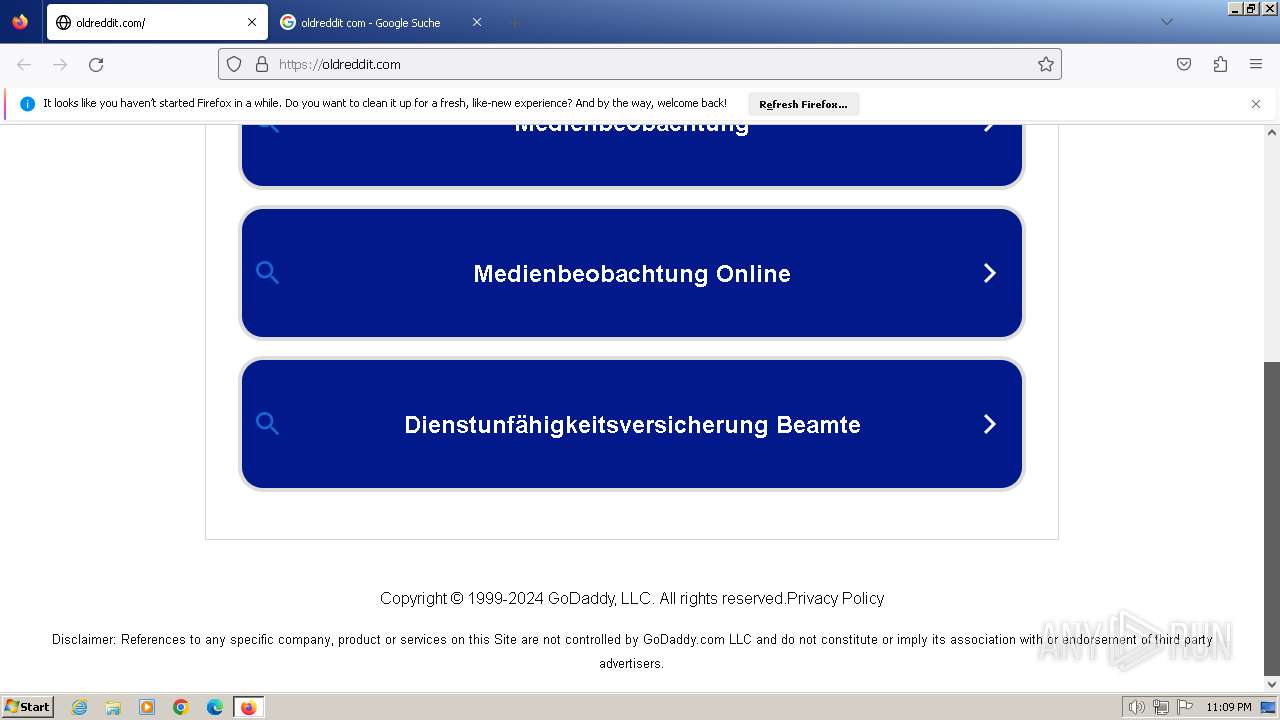
Task: Click the 11:09 PM system clock
Action: tap(1229, 707)
